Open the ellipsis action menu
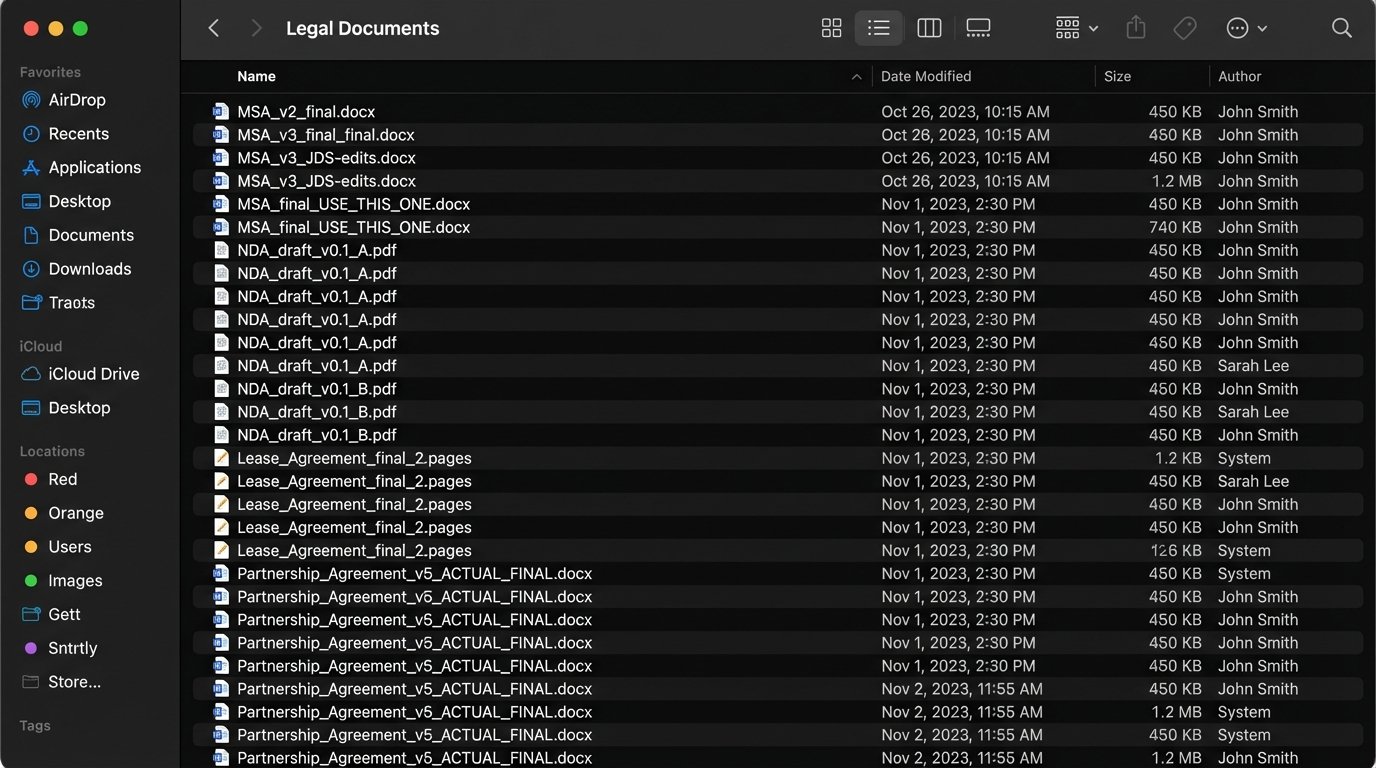Screen dimensions: 1376x768 [x=1246, y=28]
